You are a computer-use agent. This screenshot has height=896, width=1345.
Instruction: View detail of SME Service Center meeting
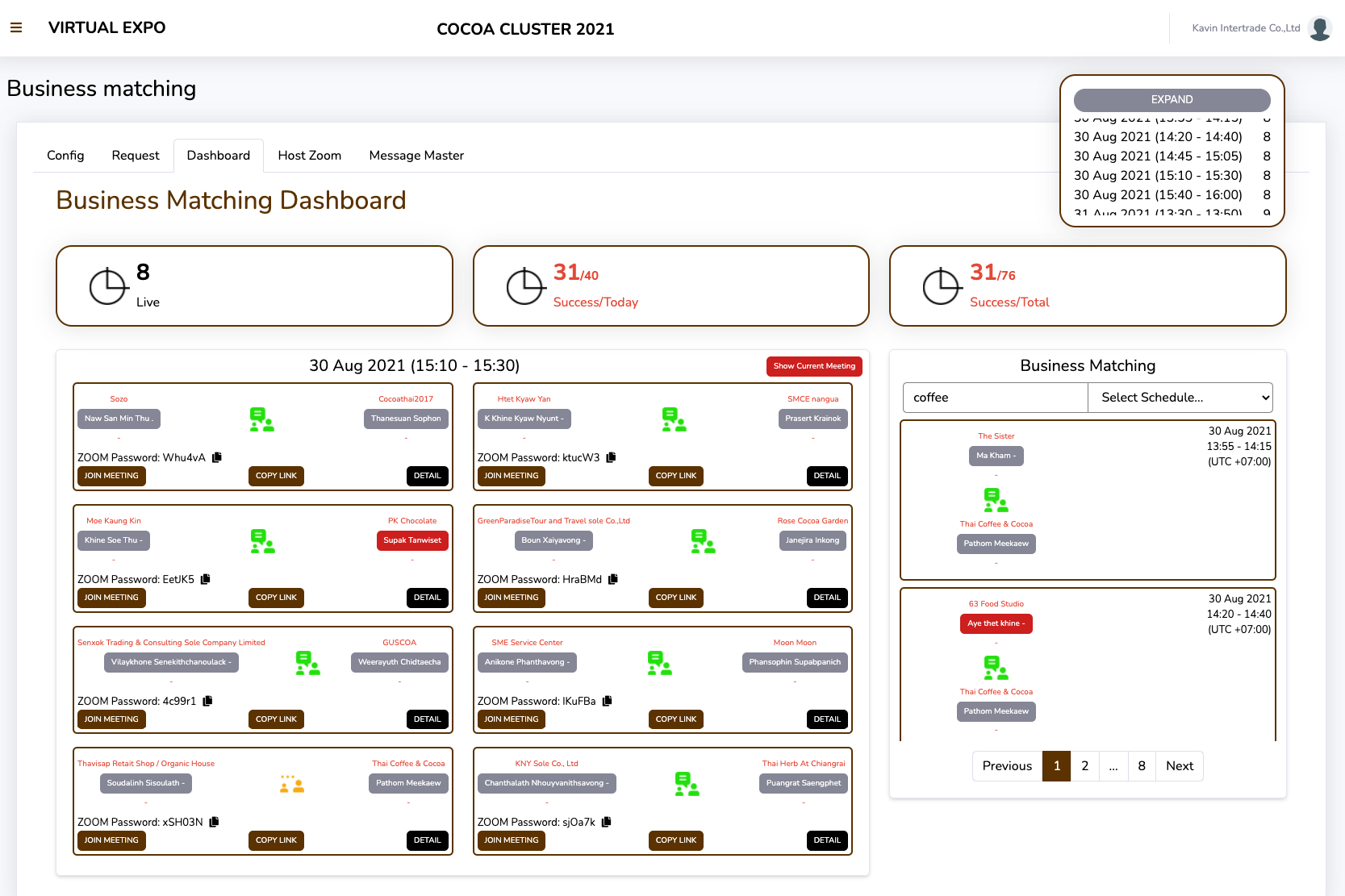tap(827, 719)
